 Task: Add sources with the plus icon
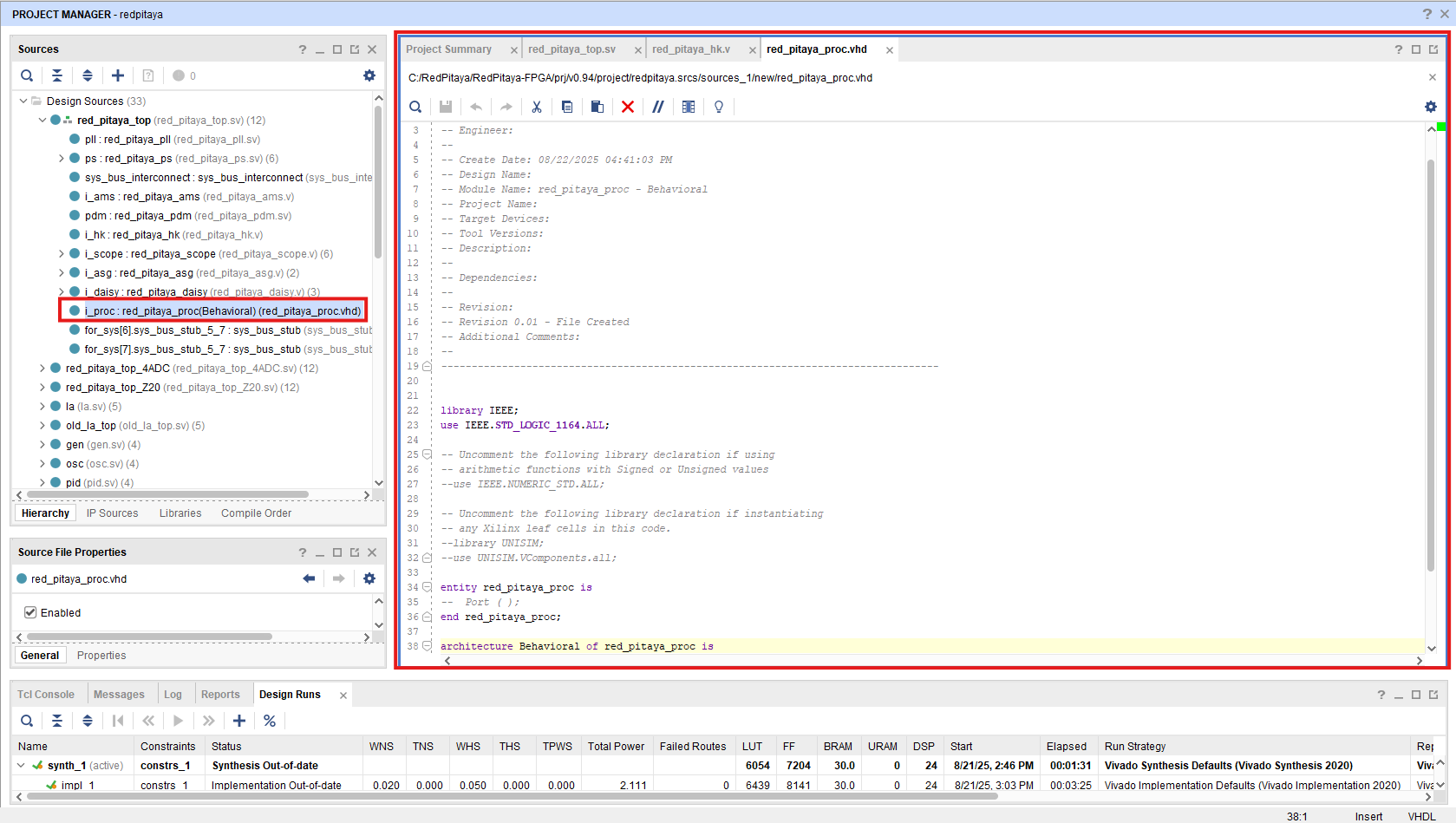point(118,75)
